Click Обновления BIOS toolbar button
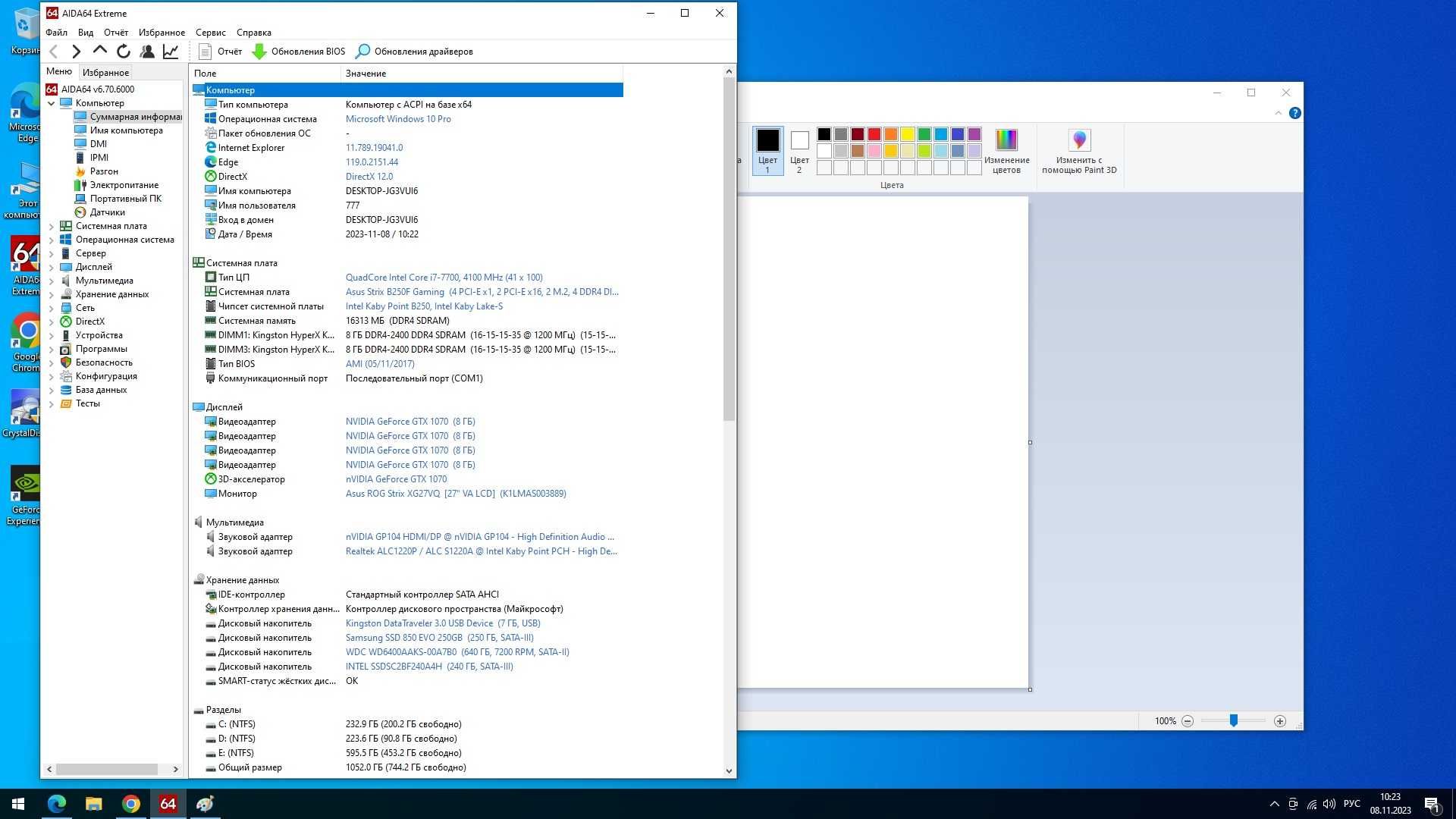This screenshot has height=819, width=1456. [x=298, y=52]
